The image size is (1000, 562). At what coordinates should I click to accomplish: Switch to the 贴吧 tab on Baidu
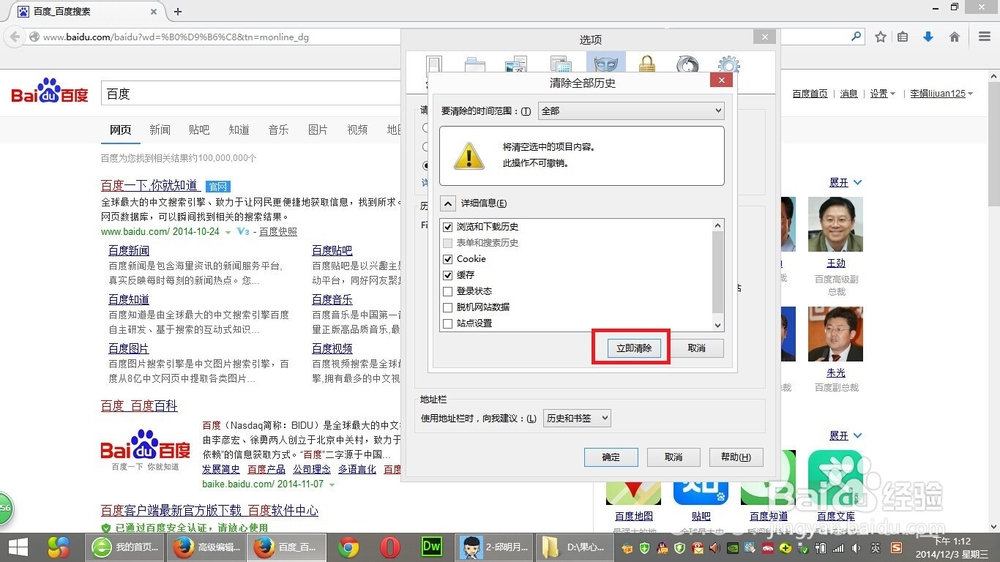tap(199, 130)
